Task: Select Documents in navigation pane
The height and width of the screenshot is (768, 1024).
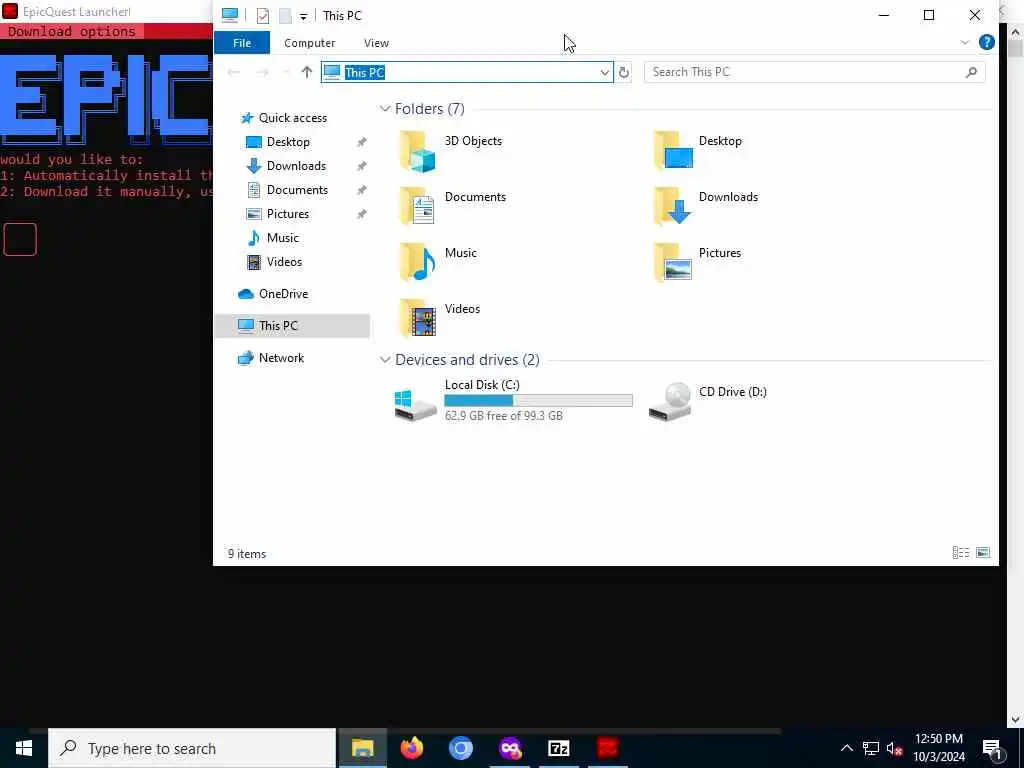Action: coord(297,190)
